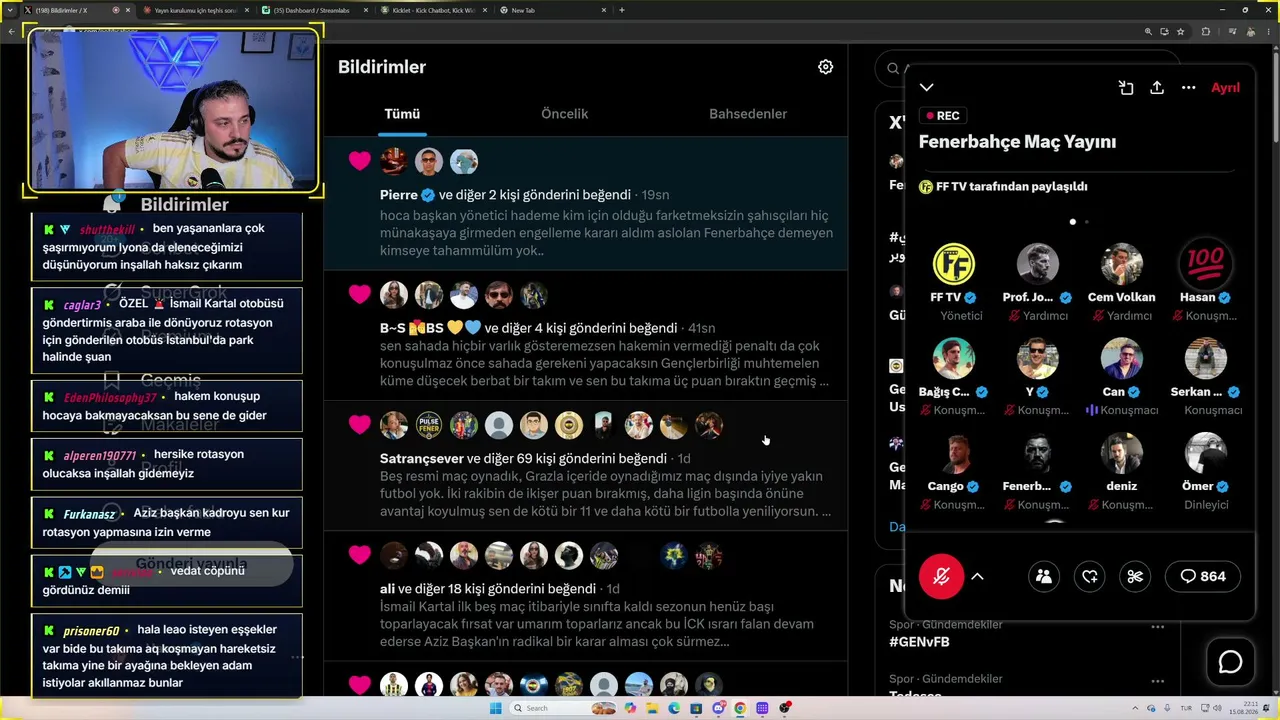Open the space participants list icon

1044,576
